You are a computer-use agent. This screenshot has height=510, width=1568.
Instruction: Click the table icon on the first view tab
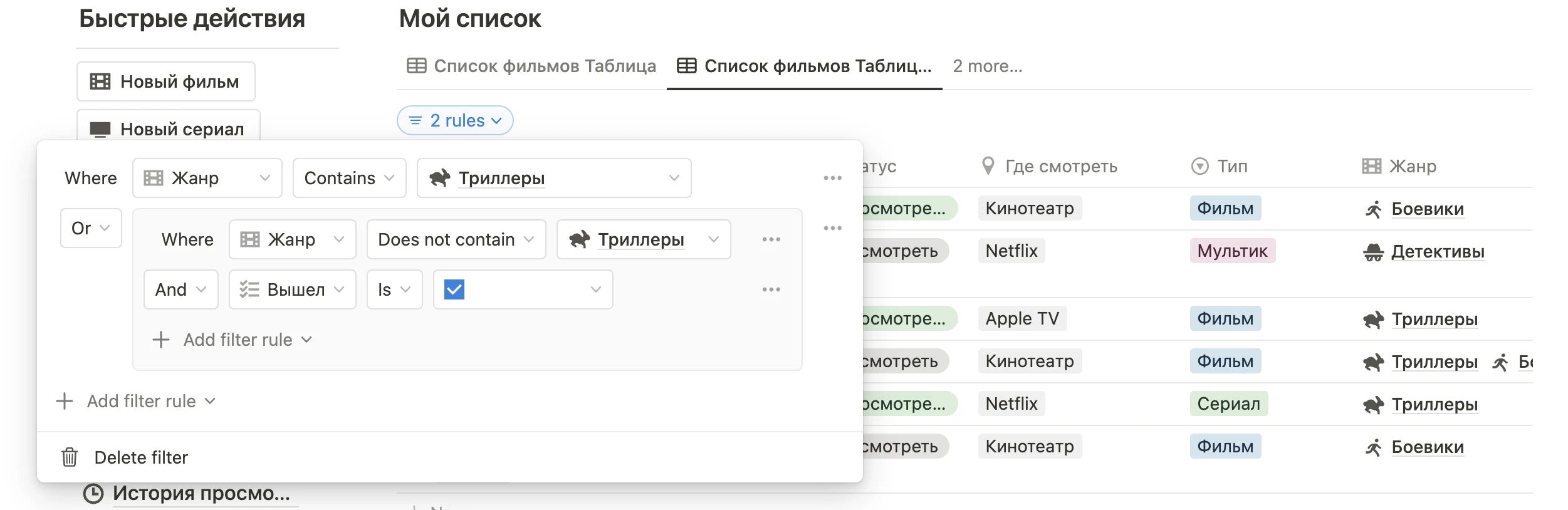tap(417, 66)
